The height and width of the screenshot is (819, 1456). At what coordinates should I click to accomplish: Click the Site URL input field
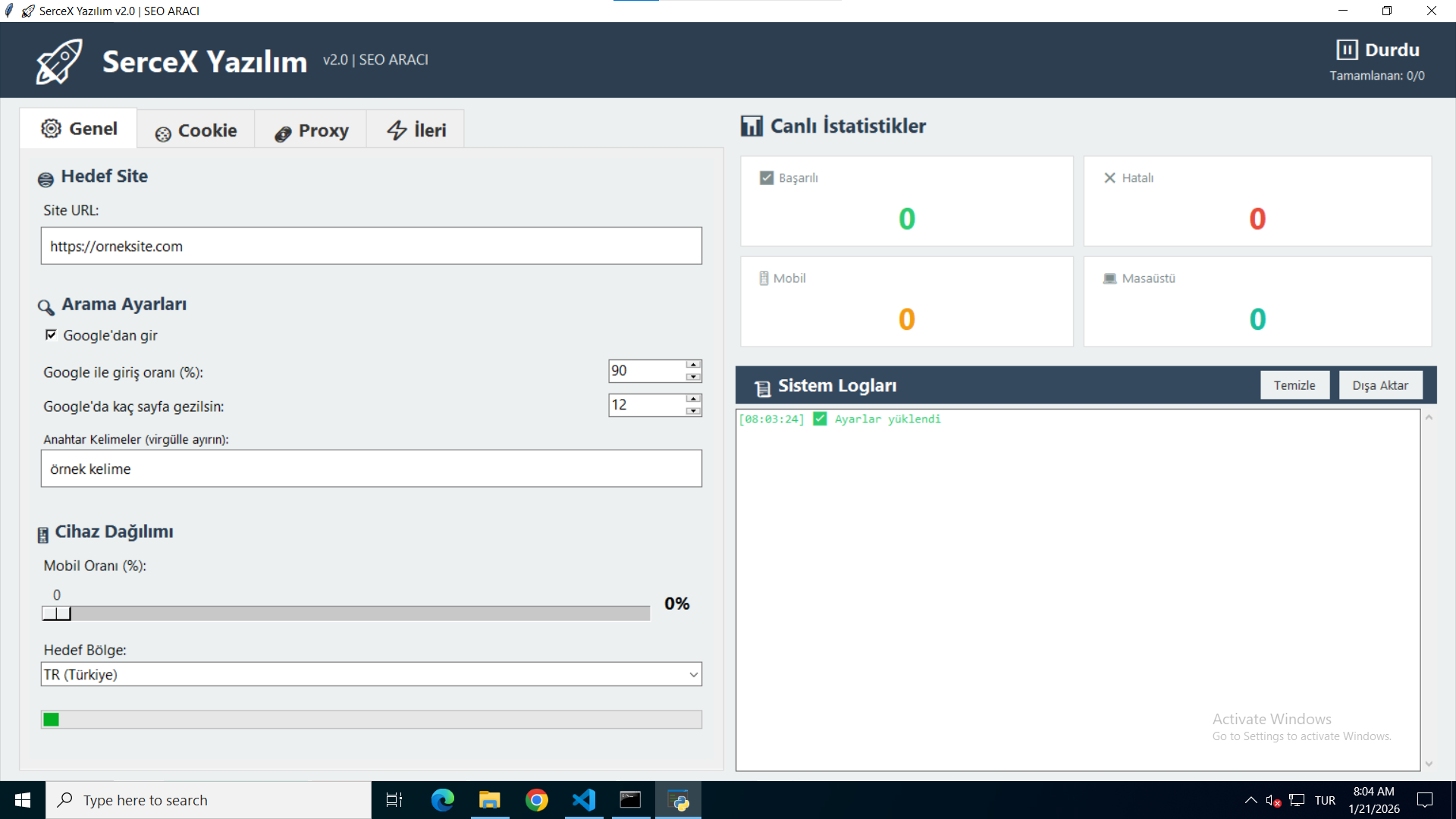click(372, 246)
